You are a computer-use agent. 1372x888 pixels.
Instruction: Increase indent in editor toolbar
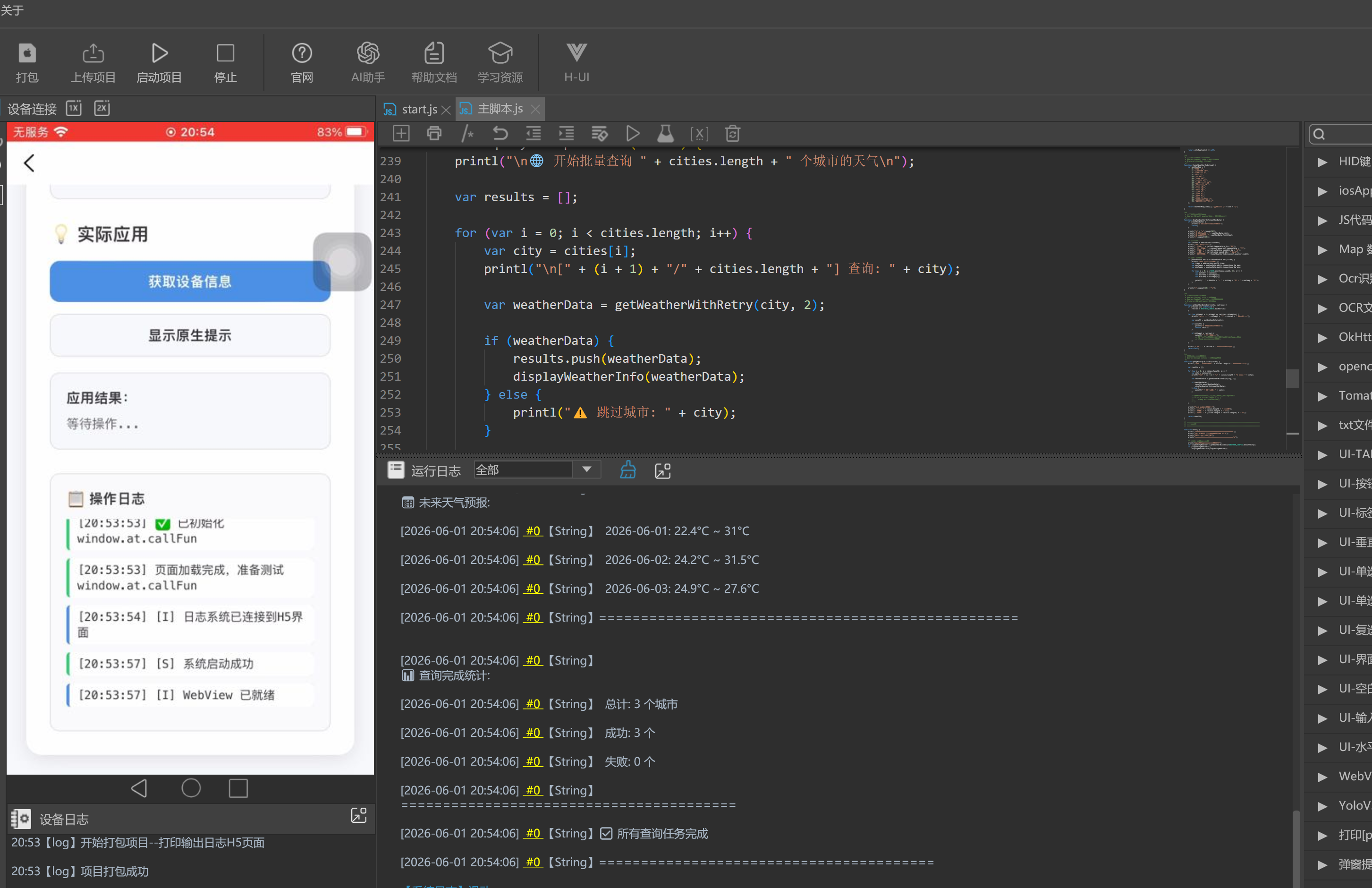(x=567, y=134)
